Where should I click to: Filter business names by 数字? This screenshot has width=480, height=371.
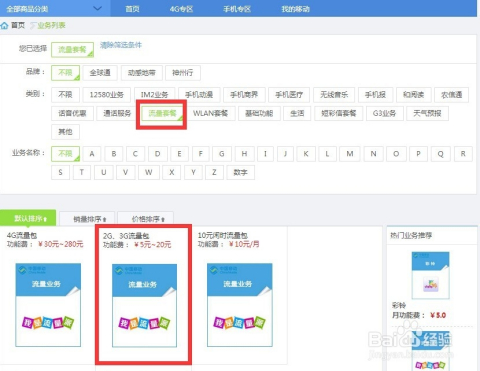[x=240, y=172]
